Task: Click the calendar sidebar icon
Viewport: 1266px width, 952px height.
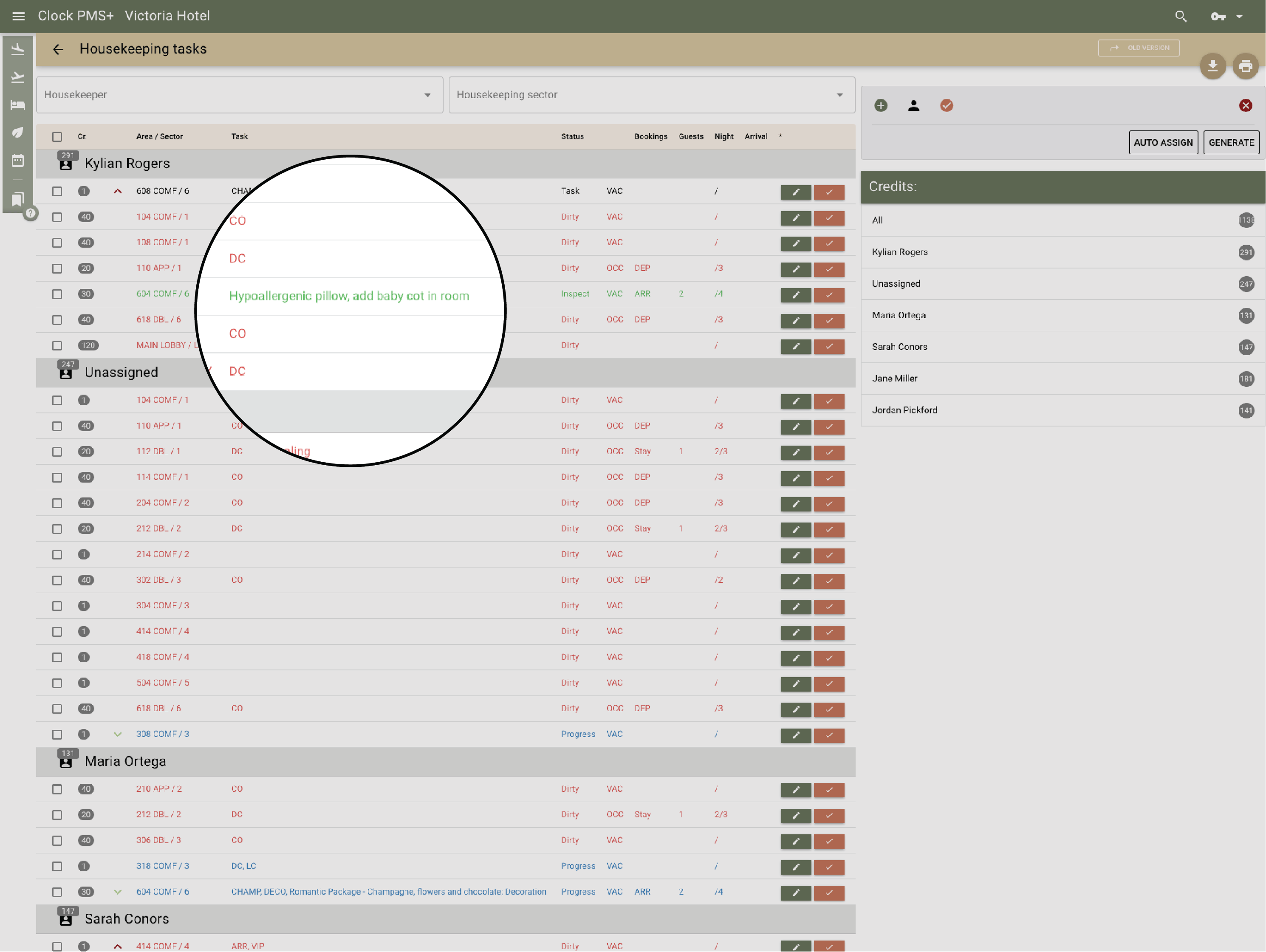Action: (18, 160)
